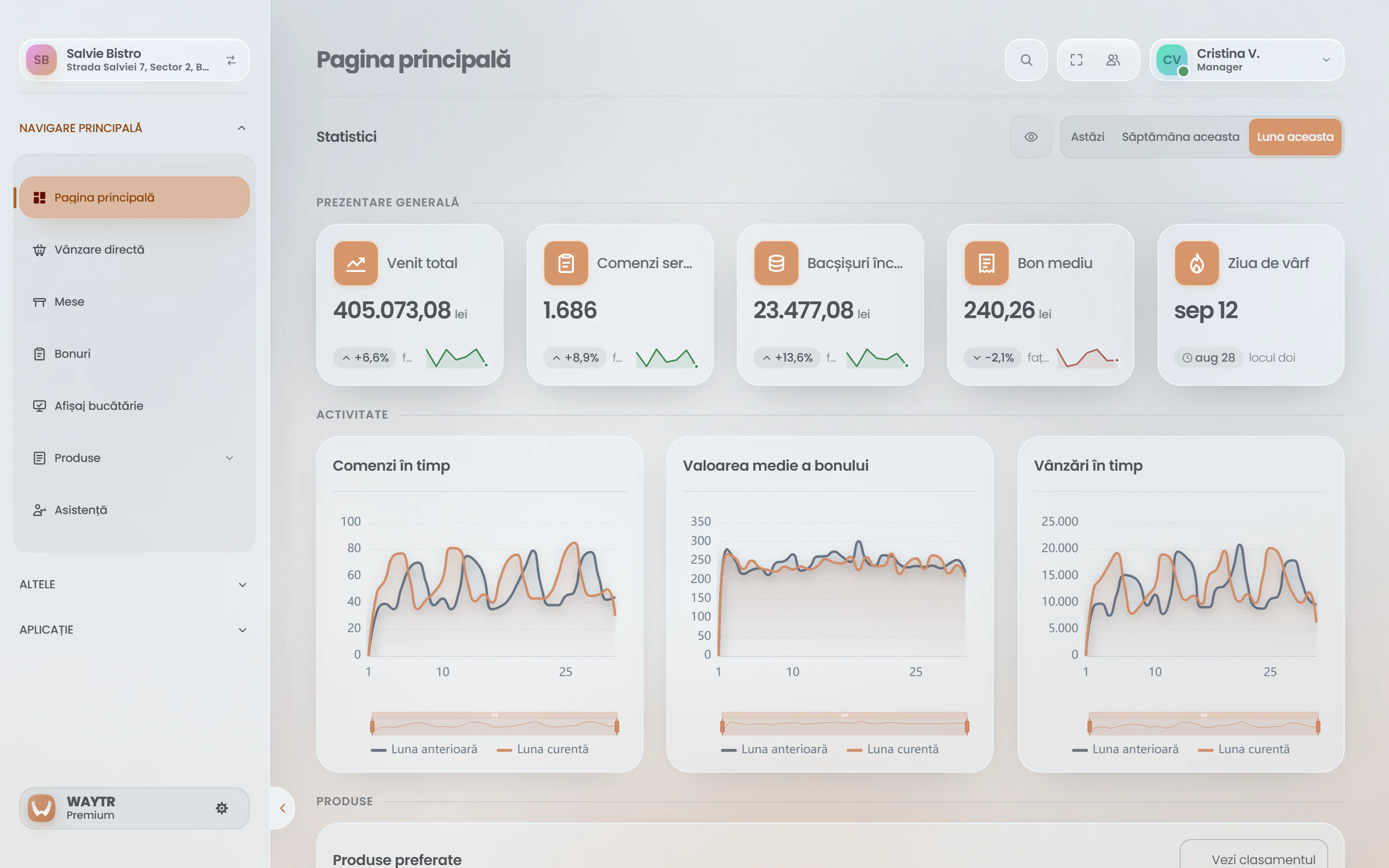
Task: Open the Bonuri menu item
Action: click(x=134, y=353)
